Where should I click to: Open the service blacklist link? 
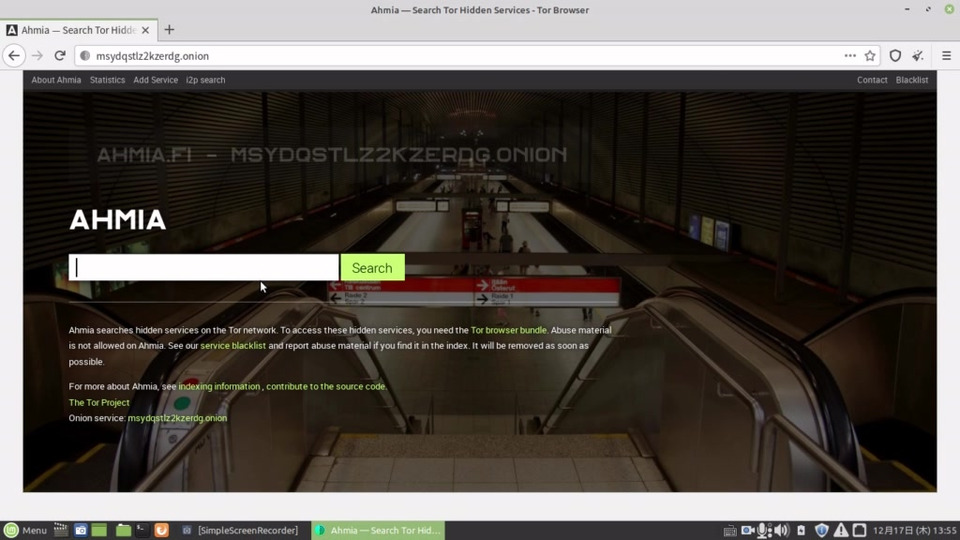pos(233,346)
